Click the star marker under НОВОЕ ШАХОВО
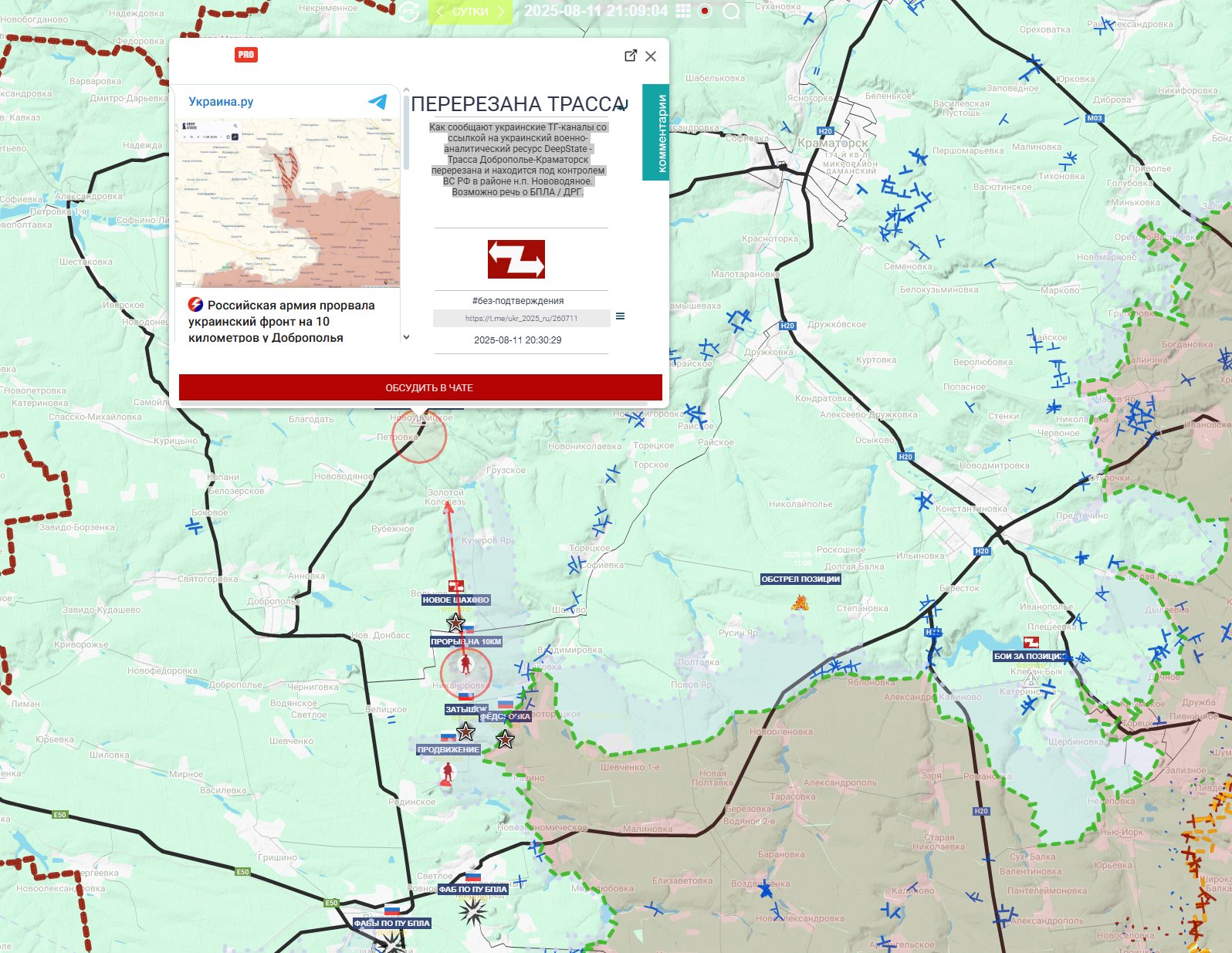The width and height of the screenshot is (1232, 953). point(455,623)
